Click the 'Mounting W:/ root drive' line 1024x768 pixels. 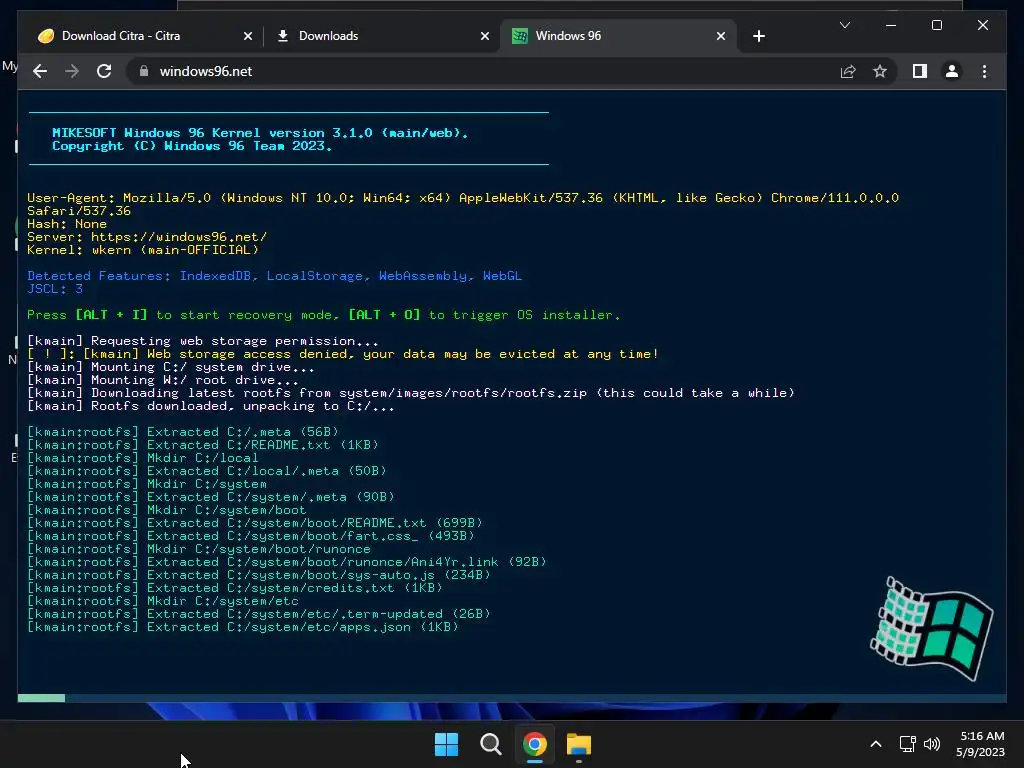(x=163, y=380)
